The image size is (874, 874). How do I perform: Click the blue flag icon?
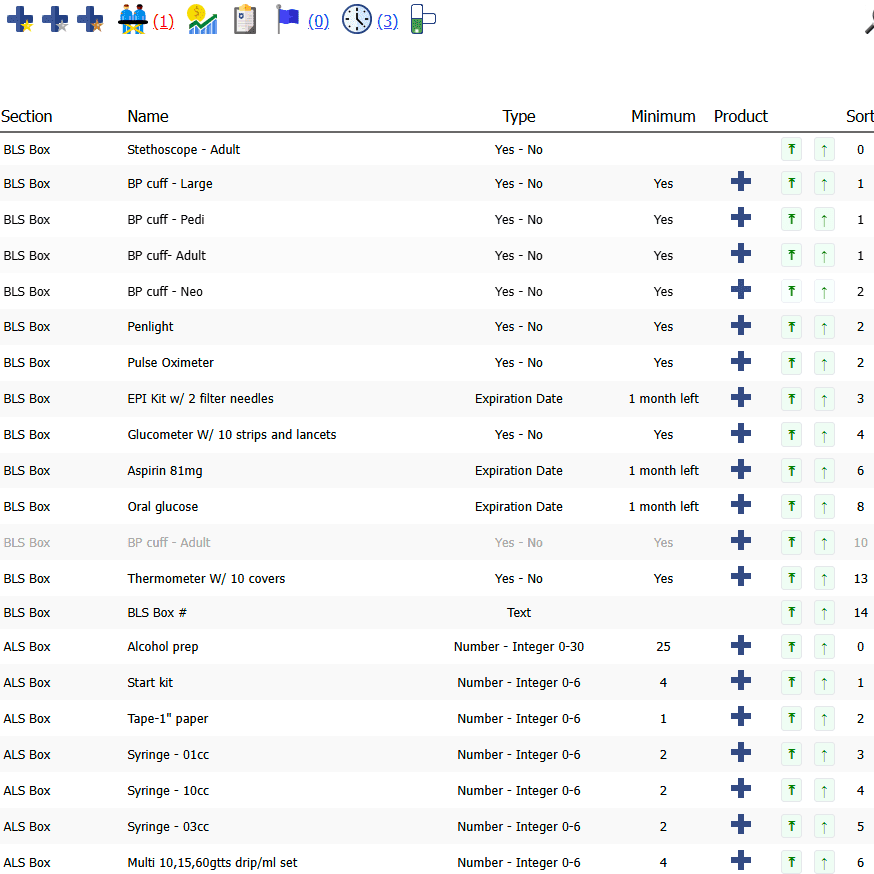point(288,20)
